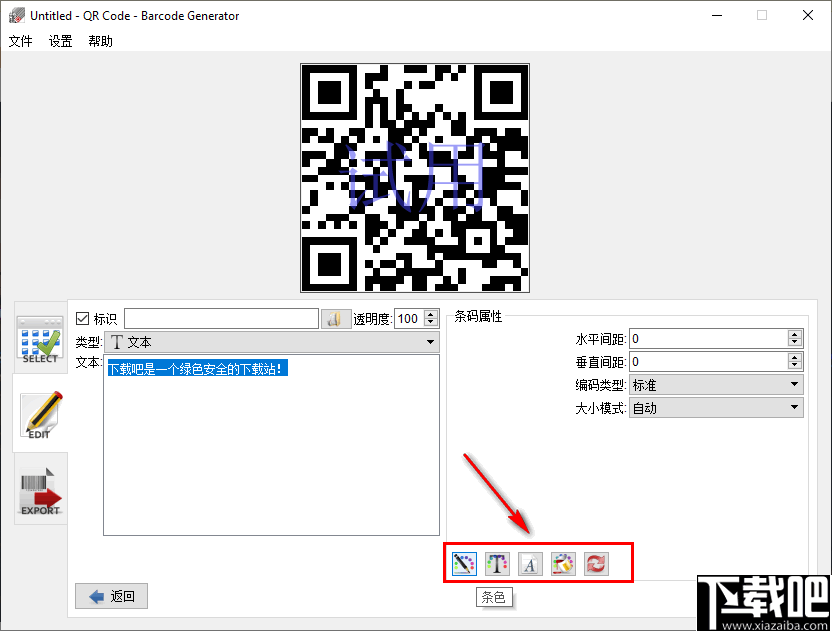832x631 pixels.
Task: Click the highlighted 文本 text input area
Action: click(x=197, y=368)
